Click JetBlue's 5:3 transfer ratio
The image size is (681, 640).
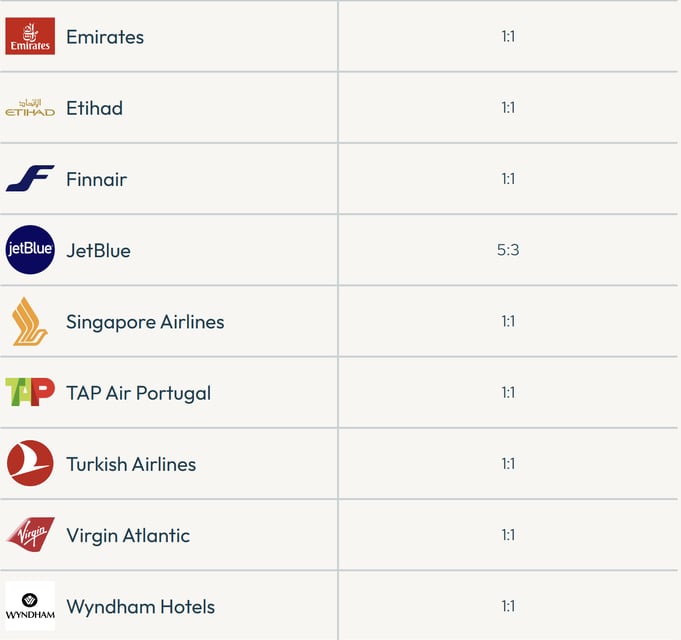tap(508, 250)
